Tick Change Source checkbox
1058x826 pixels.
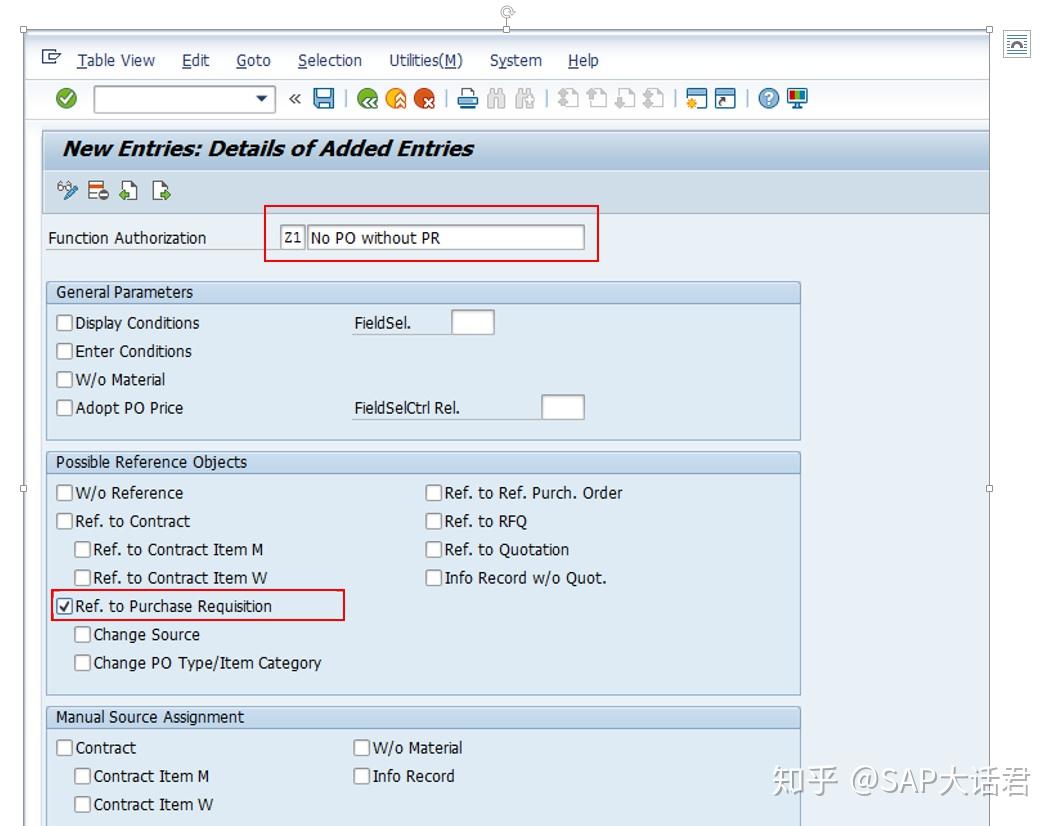coord(82,634)
